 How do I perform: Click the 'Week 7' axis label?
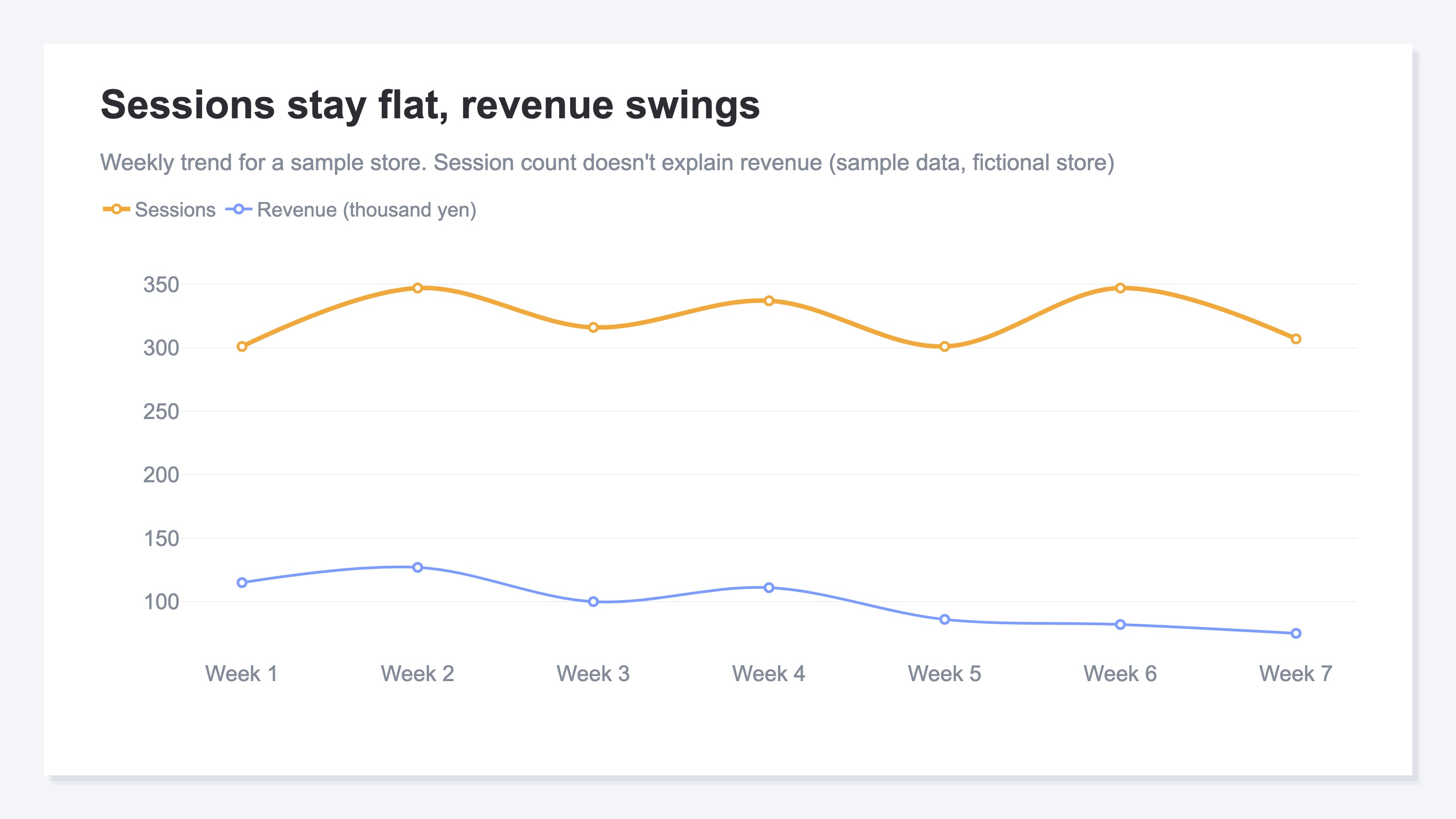[x=1296, y=674]
